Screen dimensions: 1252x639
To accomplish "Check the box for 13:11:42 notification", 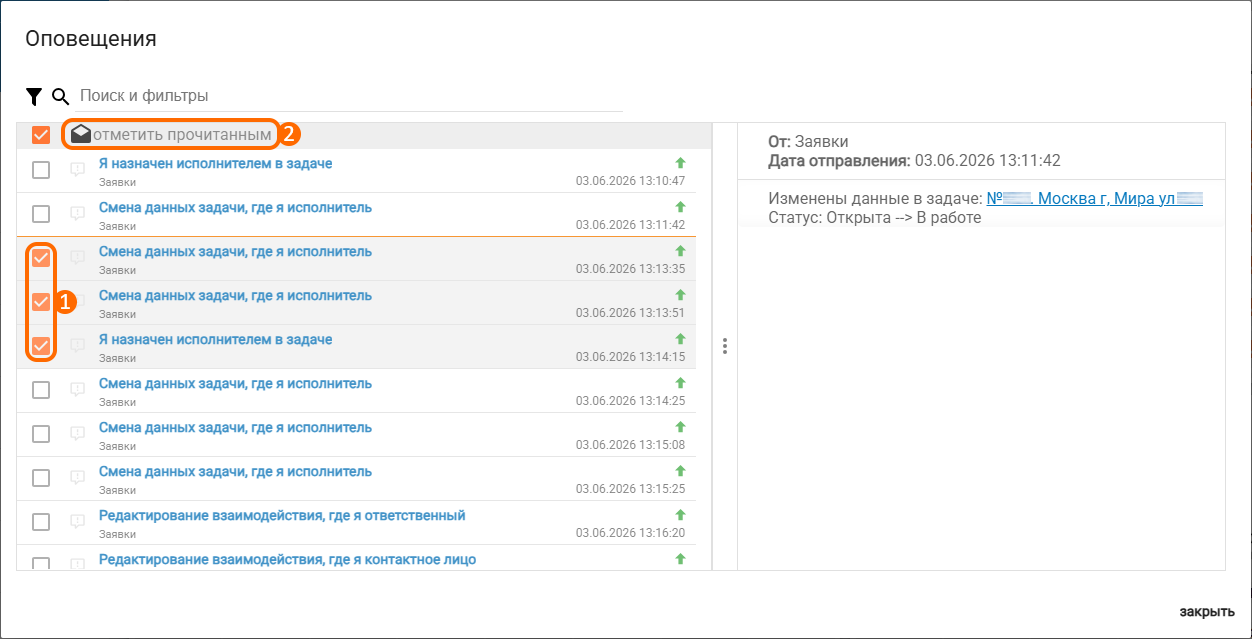I will point(41,214).
